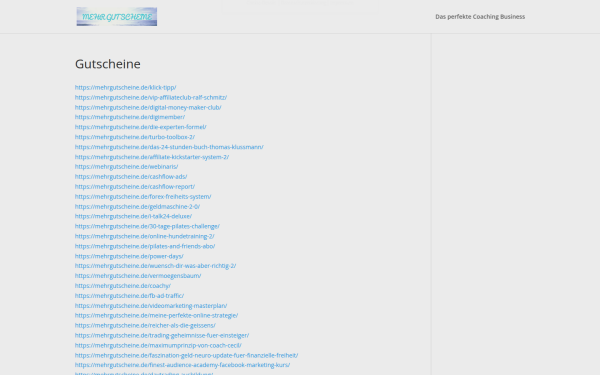Open the trading-geheimnisse-fuer-einsteiger link
This screenshot has width=600, height=375.
tap(162, 335)
